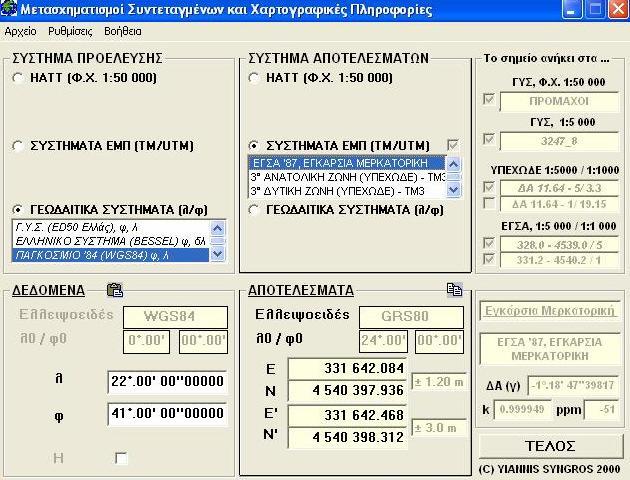The width and height of the screenshot is (630, 480).
Task: Click the E' result 331 642.468 field
Action: point(347,415)
